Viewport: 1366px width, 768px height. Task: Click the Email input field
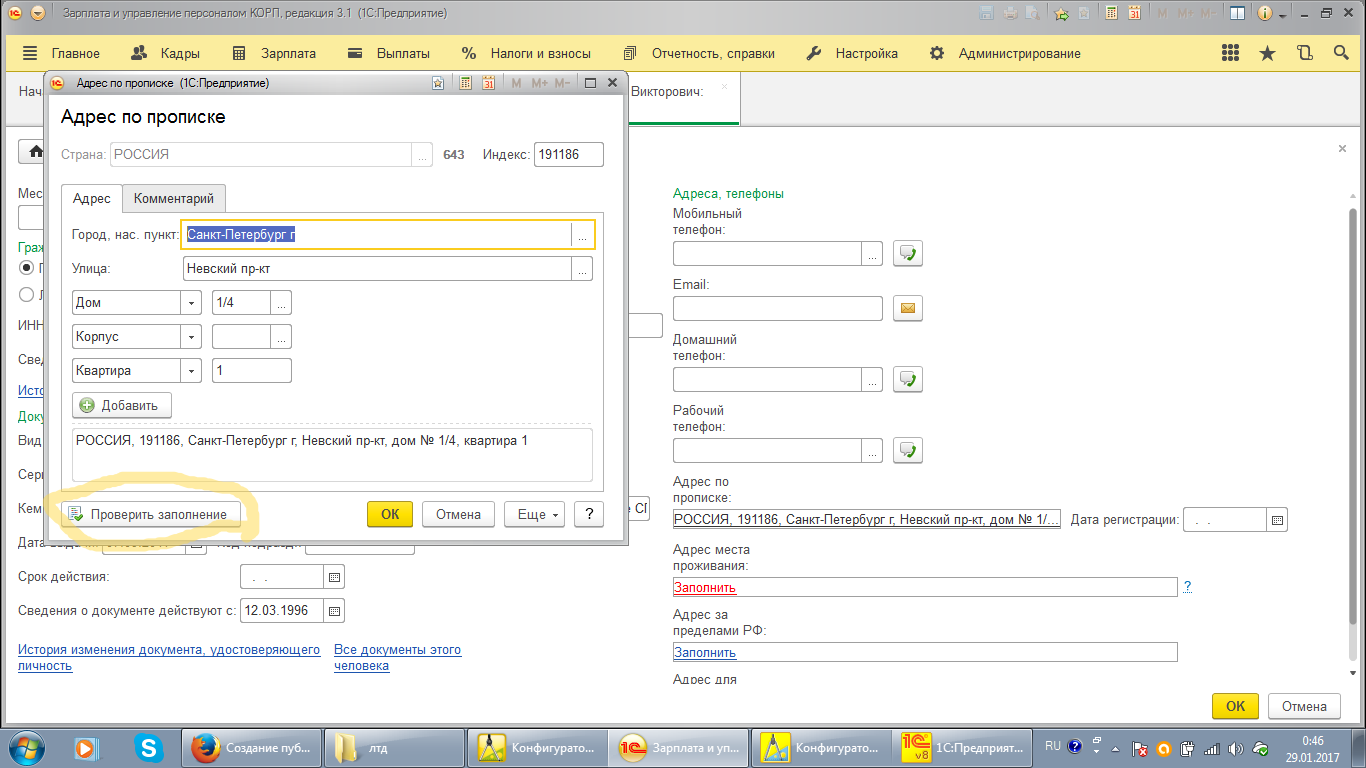778,308
